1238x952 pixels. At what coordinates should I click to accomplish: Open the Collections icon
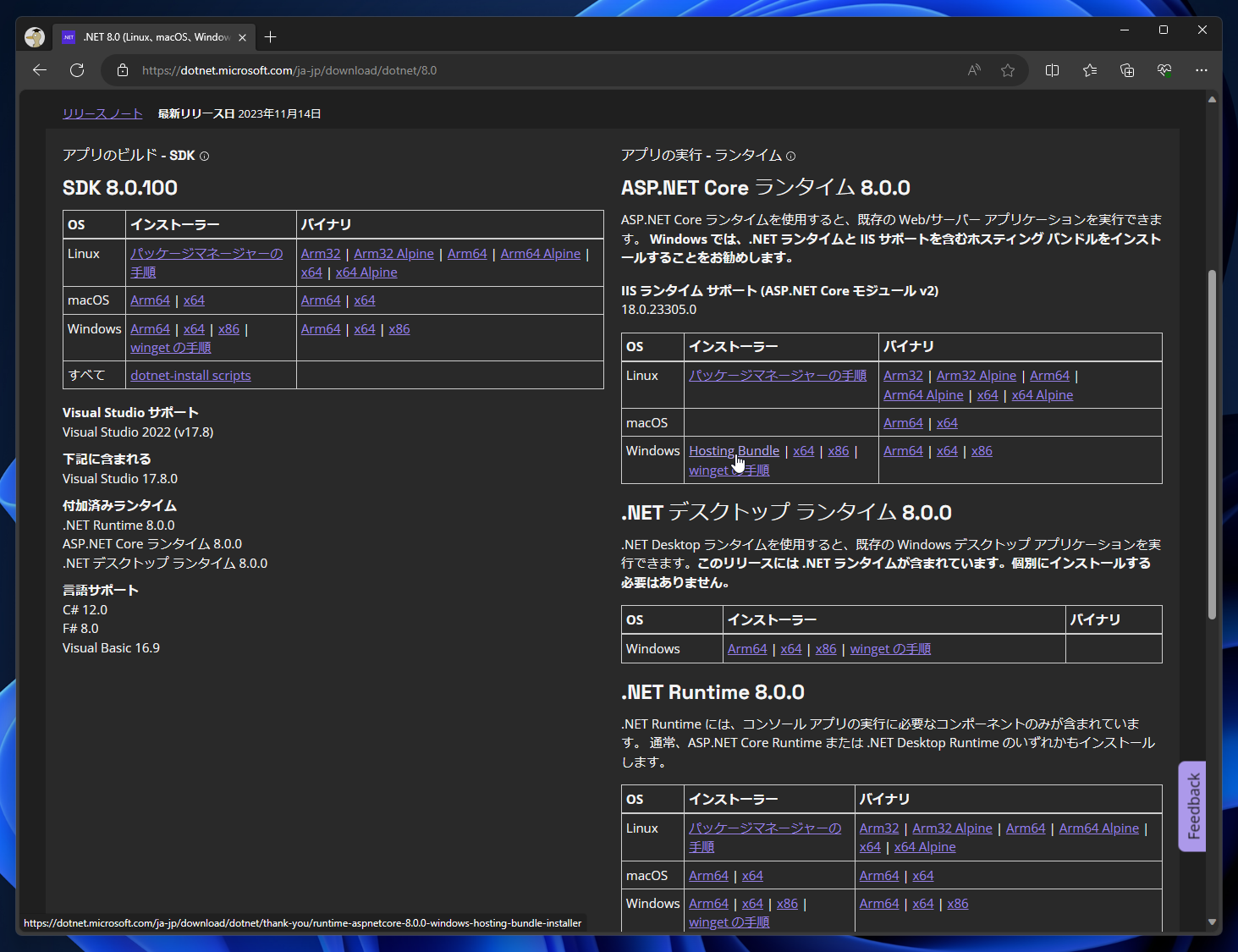[1127, 70]
